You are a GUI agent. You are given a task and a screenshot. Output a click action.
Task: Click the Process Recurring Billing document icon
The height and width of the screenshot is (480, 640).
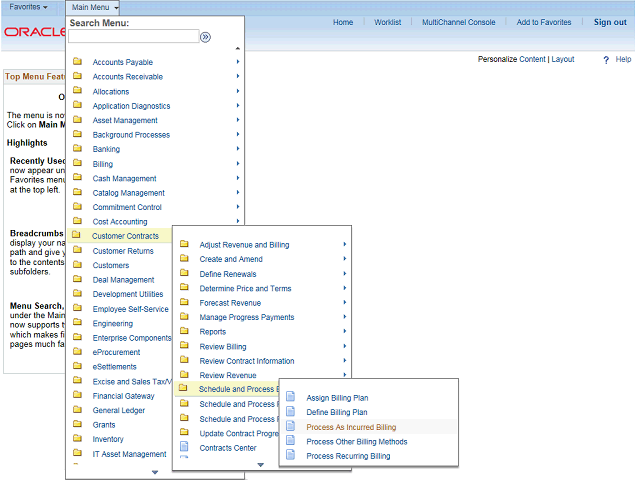tap(291, 456)
